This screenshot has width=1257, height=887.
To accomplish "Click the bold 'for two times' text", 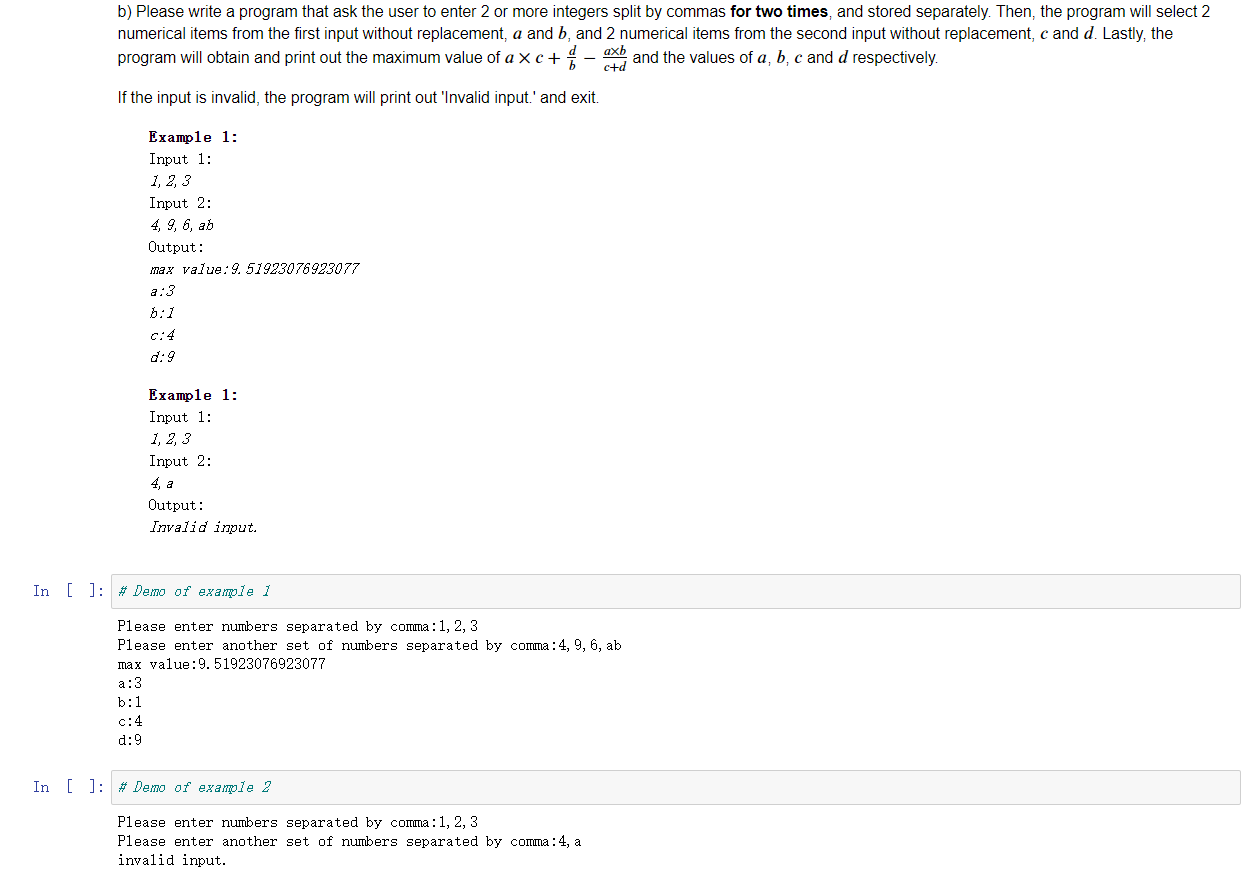I will click(779, 12).
